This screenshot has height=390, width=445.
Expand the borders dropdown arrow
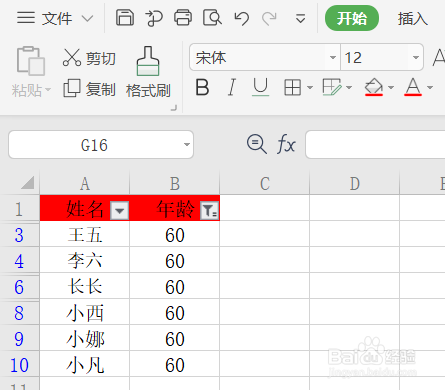pyautogui.click(x=310, y=88)
